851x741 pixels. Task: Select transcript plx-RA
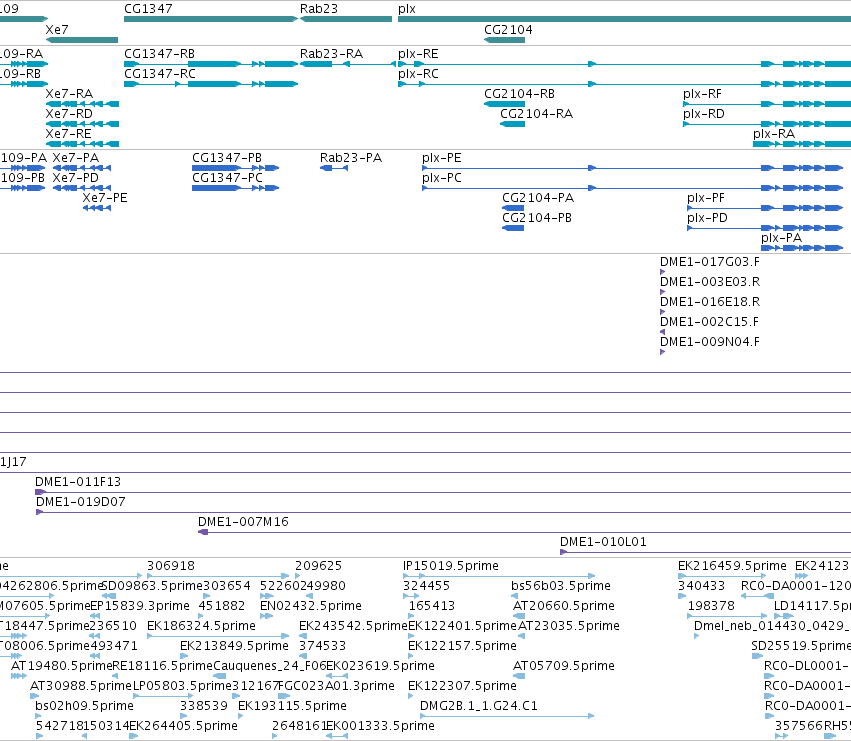tap(802, 144)
